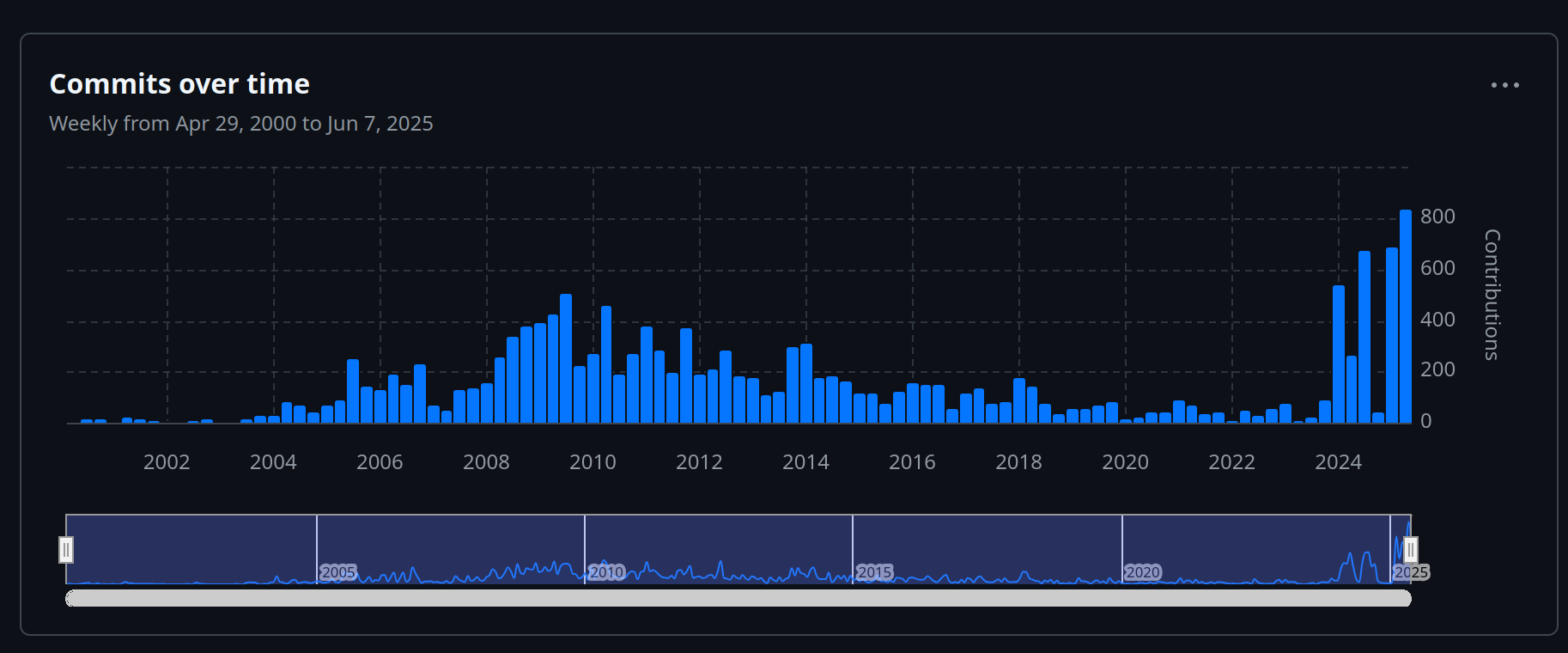Click the 2020 x-axis label

(1125, 462)
